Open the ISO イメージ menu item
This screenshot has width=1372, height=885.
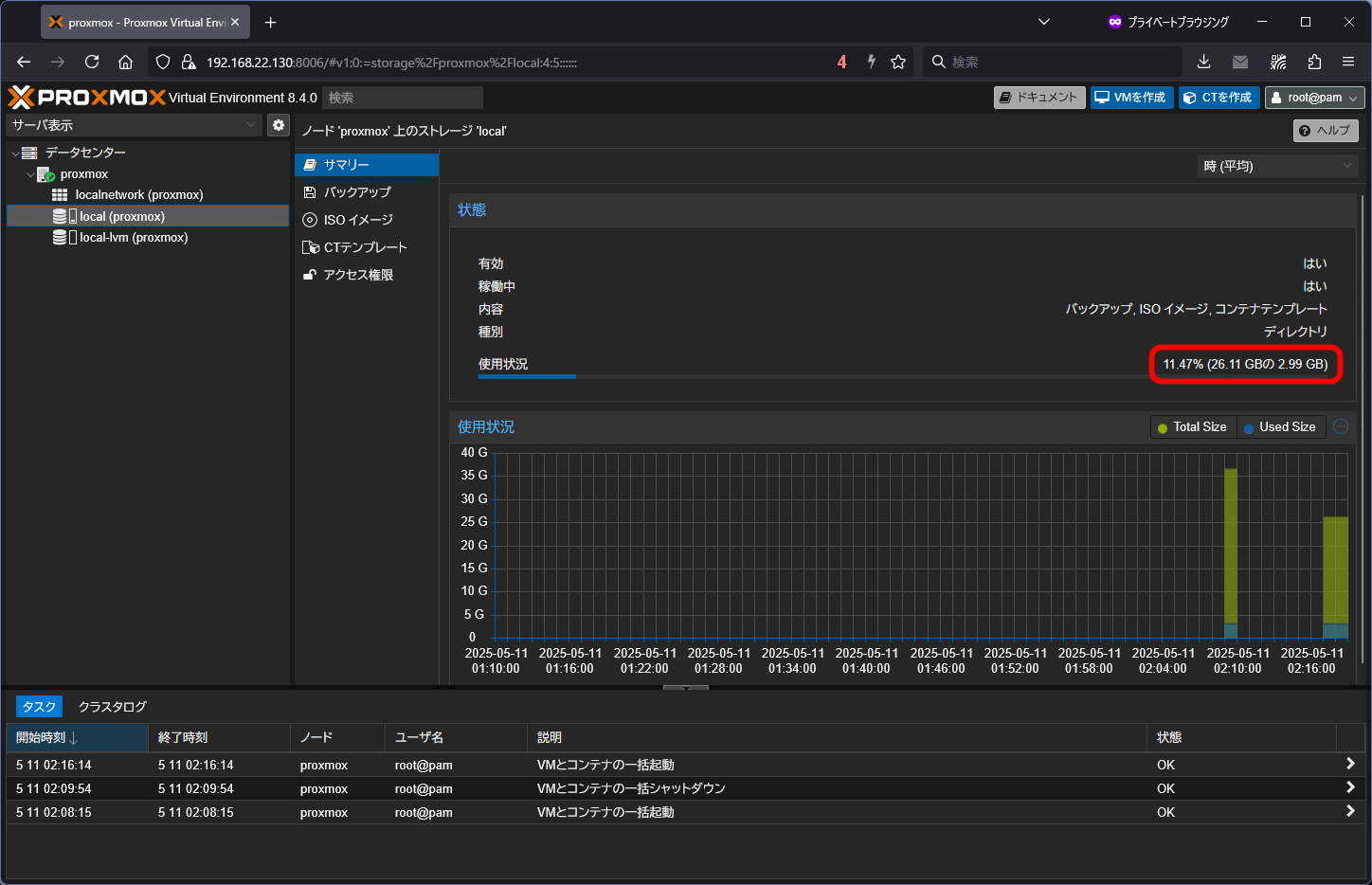point(367,220)
